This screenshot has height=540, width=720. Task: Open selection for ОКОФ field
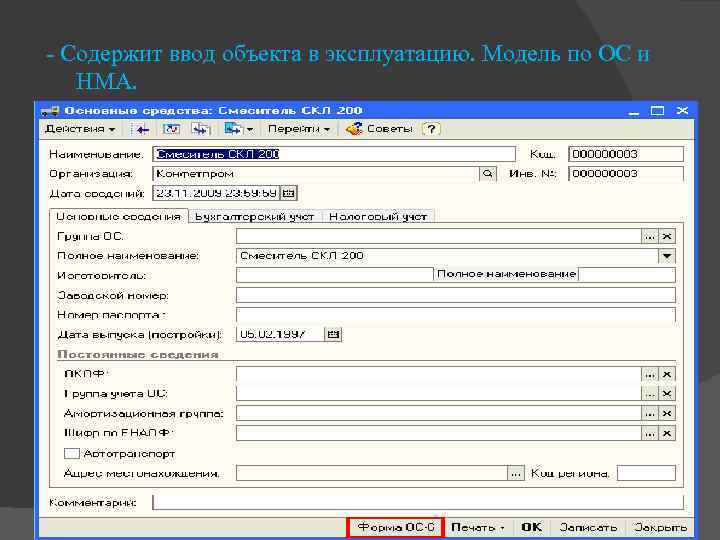click(x=649, y=374)
